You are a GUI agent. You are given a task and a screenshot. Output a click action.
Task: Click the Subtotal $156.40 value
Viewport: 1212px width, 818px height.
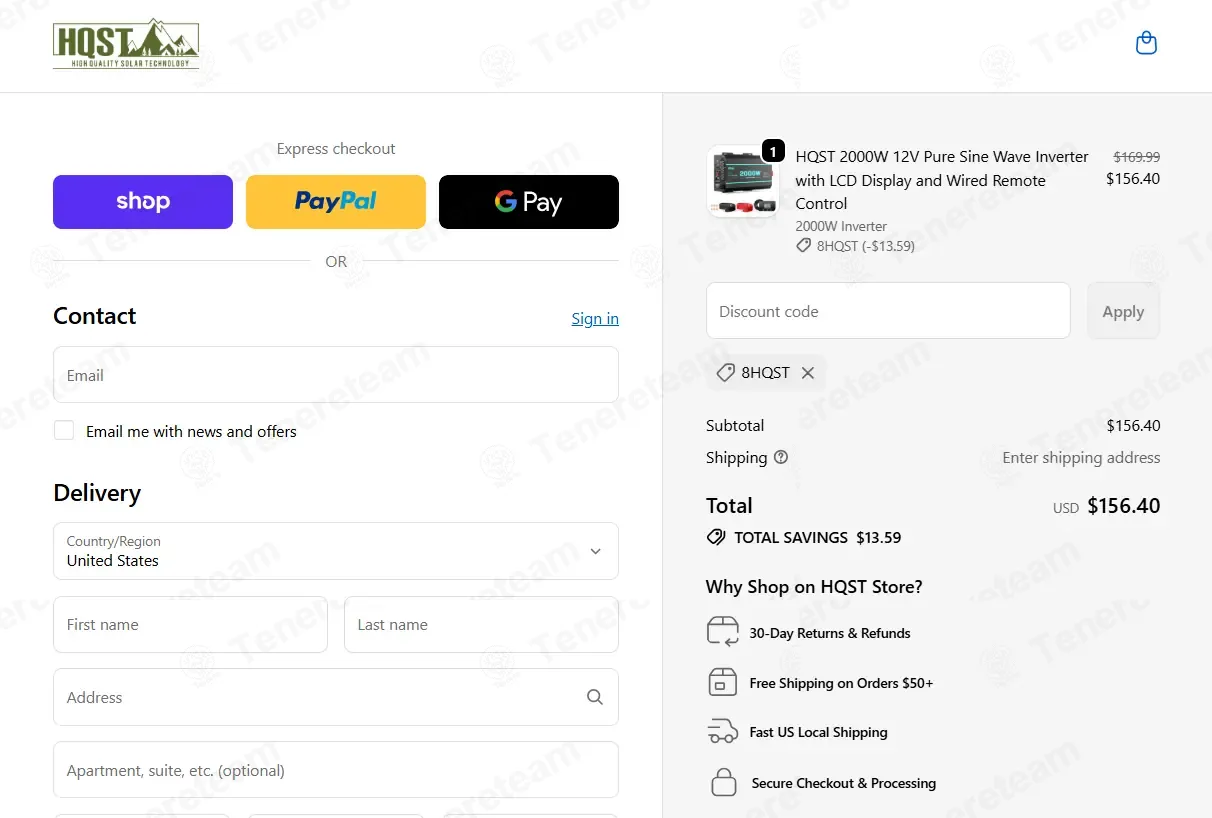(1133, 426)
